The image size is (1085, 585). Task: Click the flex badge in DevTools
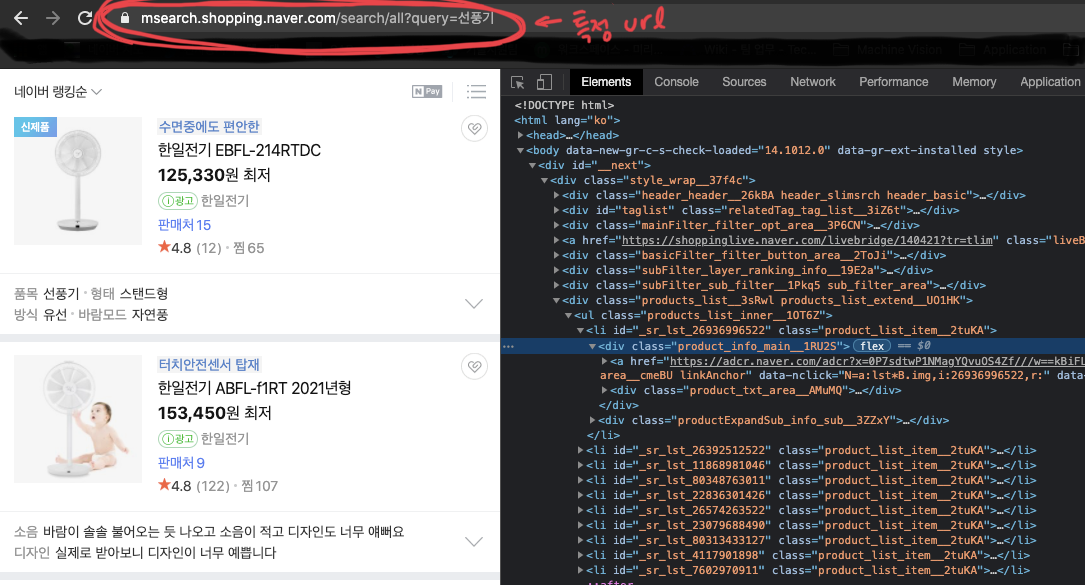coord(872,346)
